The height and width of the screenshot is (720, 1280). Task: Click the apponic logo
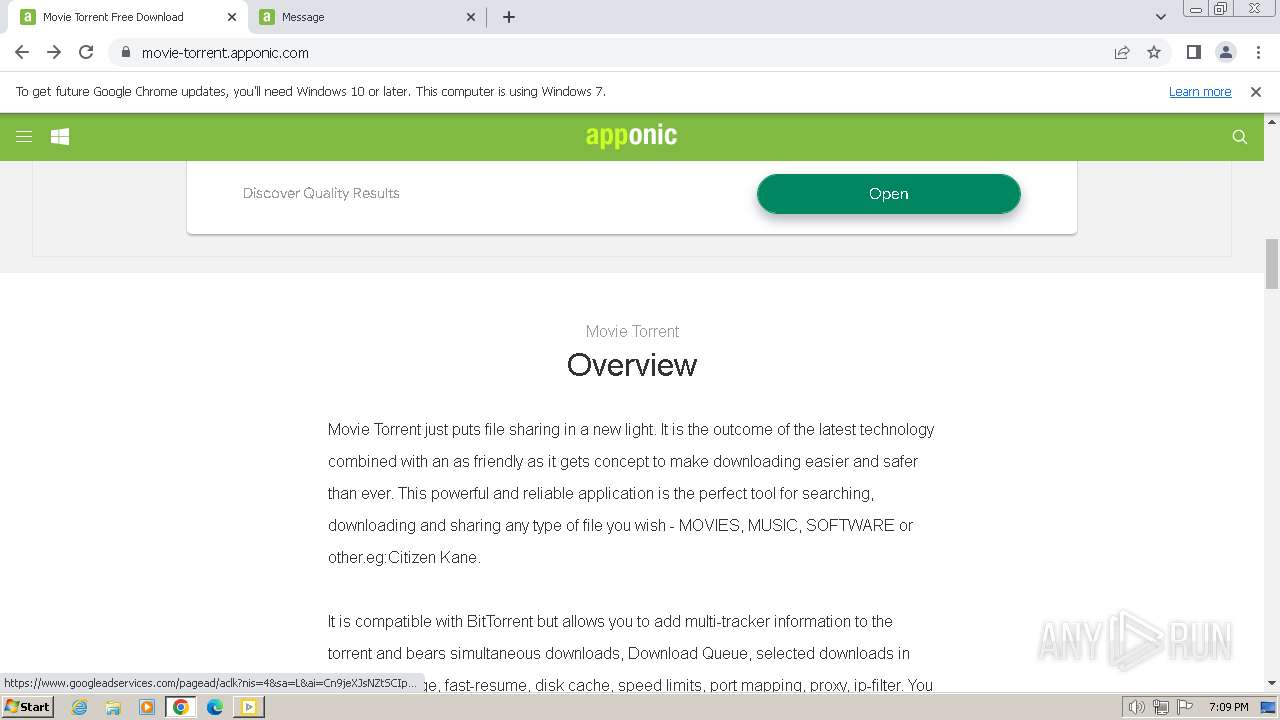[631, 136]
